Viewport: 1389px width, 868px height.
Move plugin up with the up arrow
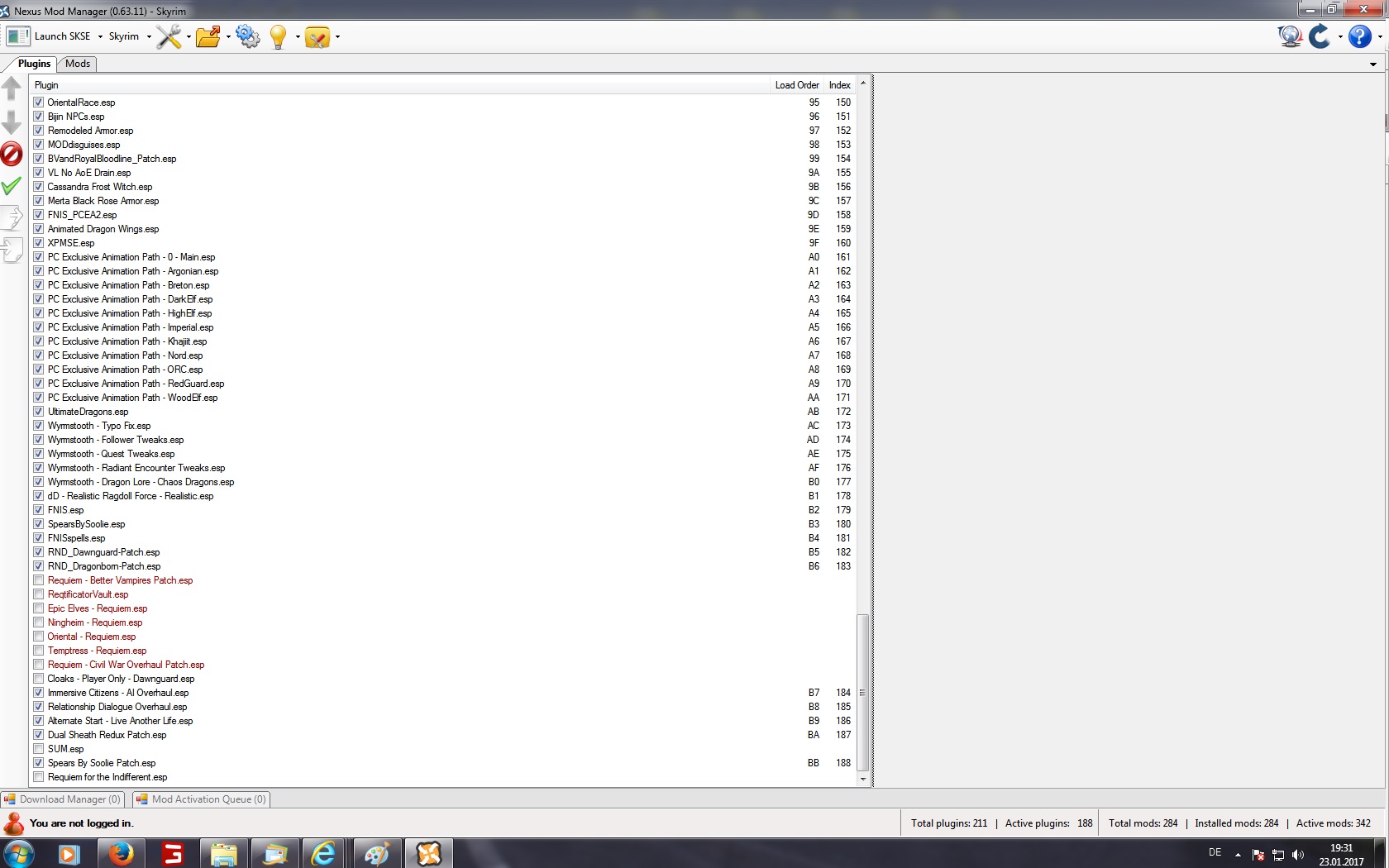click(12, 88)
